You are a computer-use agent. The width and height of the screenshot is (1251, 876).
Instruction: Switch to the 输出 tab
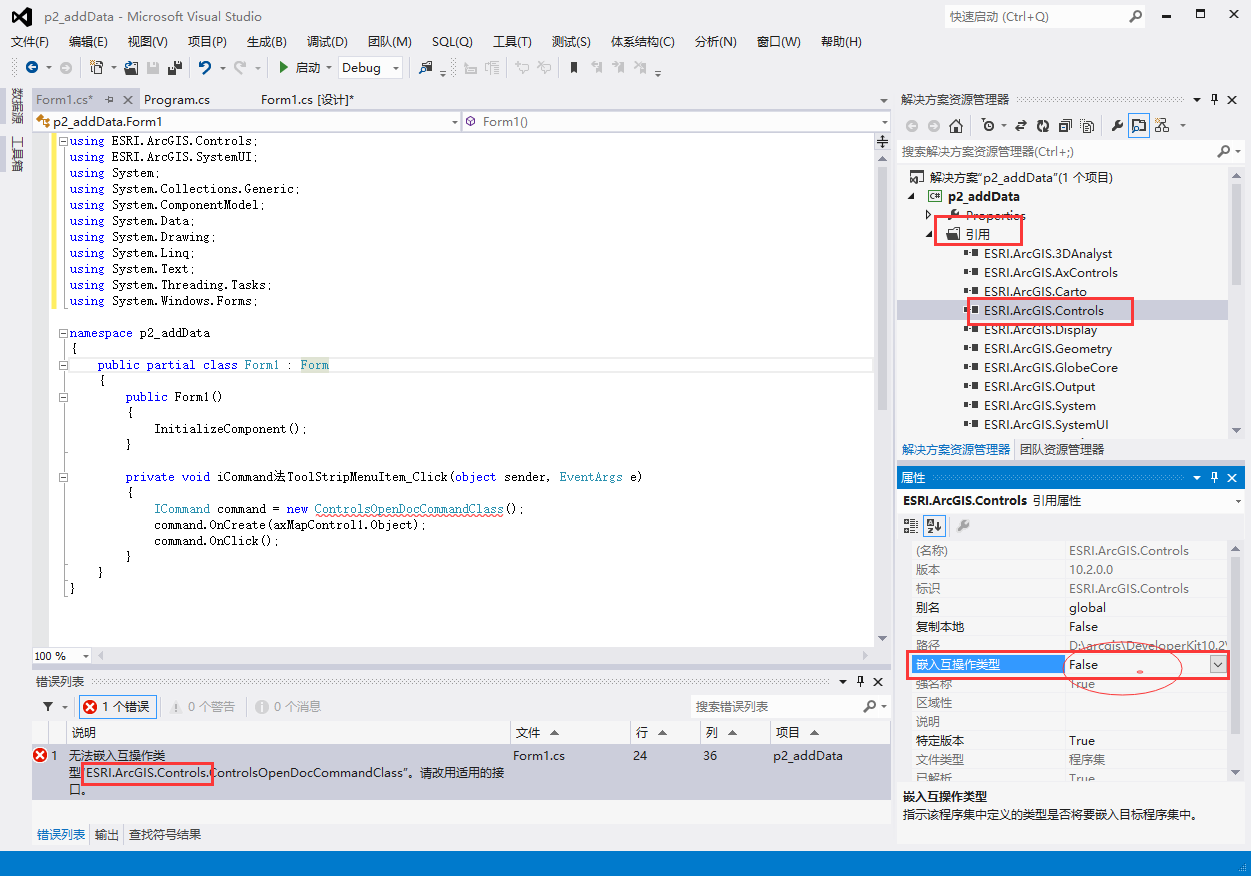tap(107, 834)
